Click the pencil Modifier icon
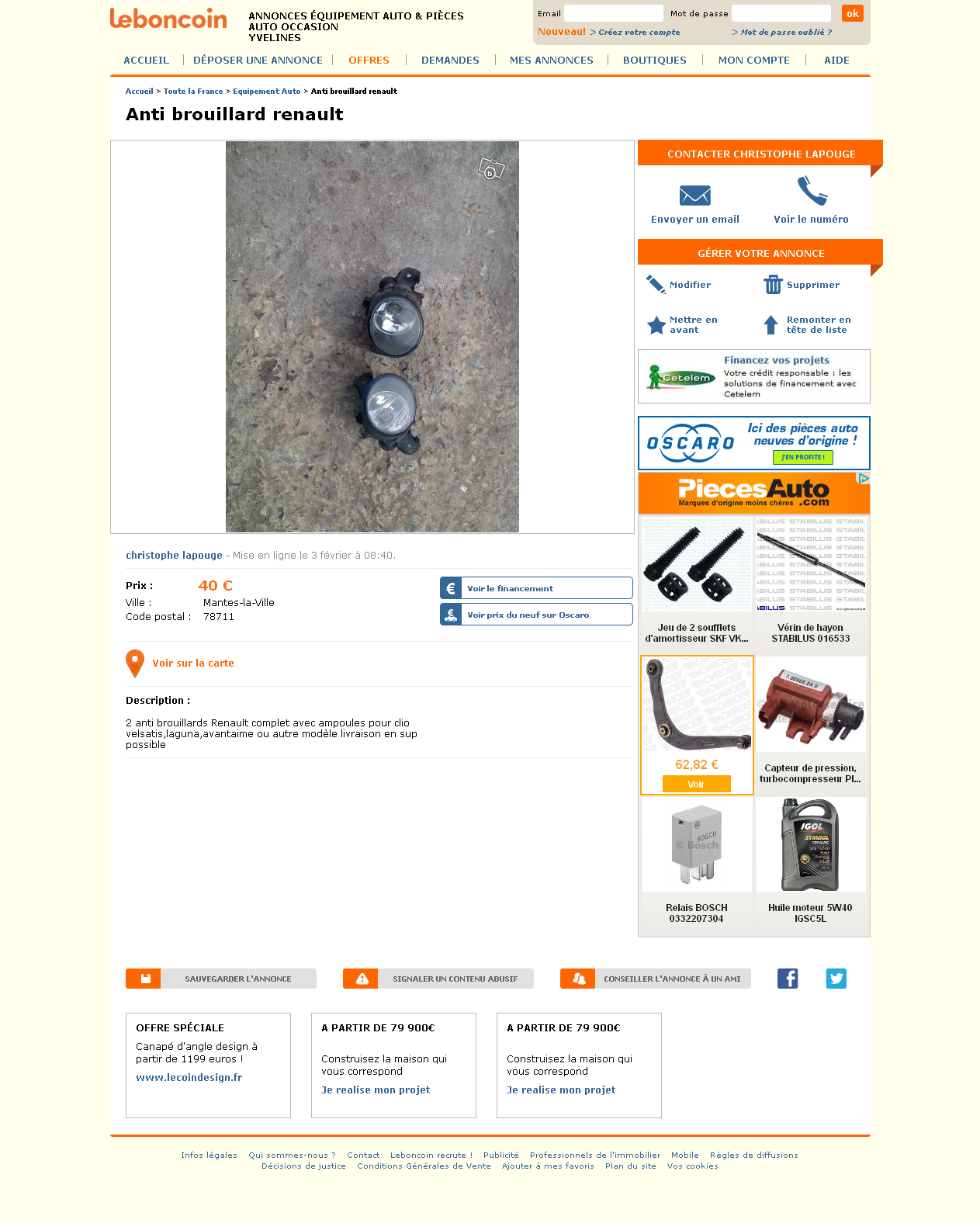The image size is (980, 1223). point(656,285)
